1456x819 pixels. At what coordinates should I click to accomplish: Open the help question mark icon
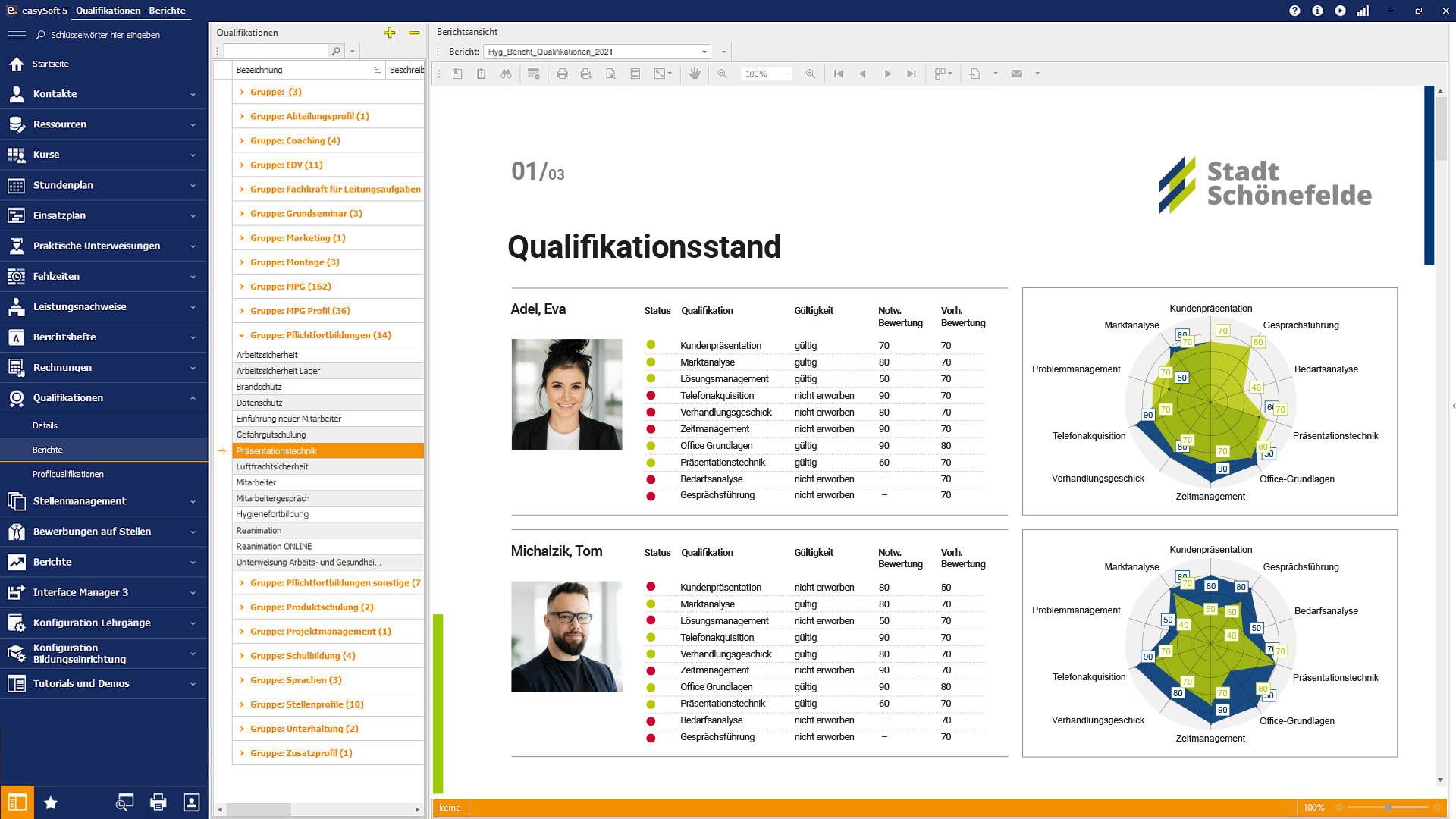[x=1294, y=11]
